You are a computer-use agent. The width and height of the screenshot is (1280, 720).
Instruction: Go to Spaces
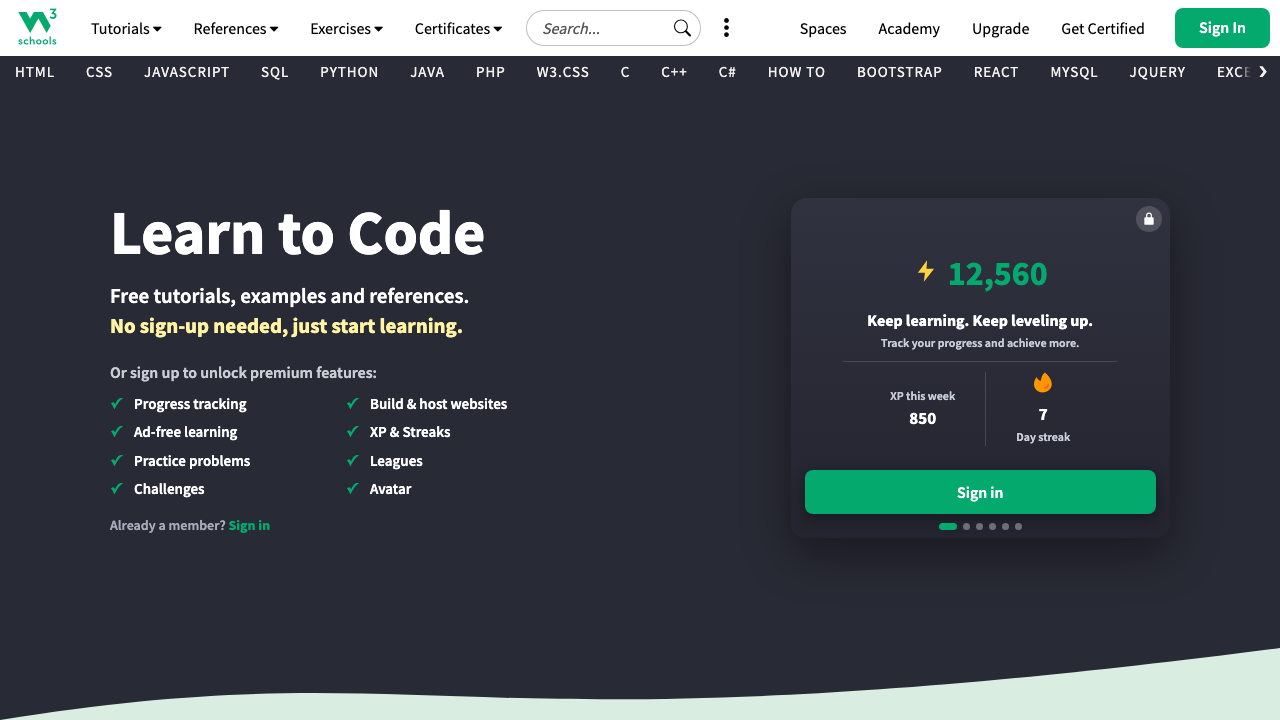(x=823, y=29)
